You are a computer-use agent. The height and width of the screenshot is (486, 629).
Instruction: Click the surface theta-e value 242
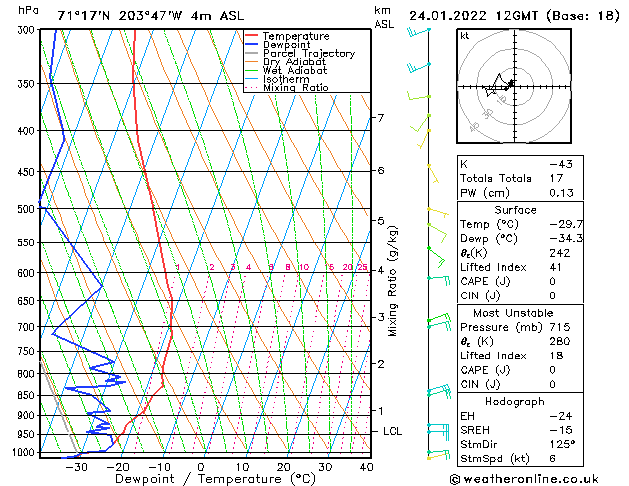click(560, 253)
